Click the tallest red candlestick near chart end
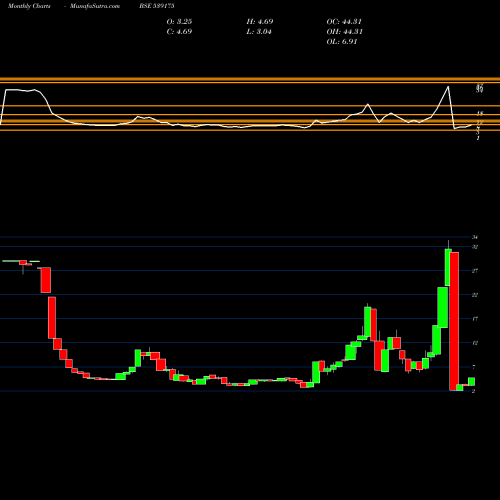This screenshot has width=500, height=500. 454,321
